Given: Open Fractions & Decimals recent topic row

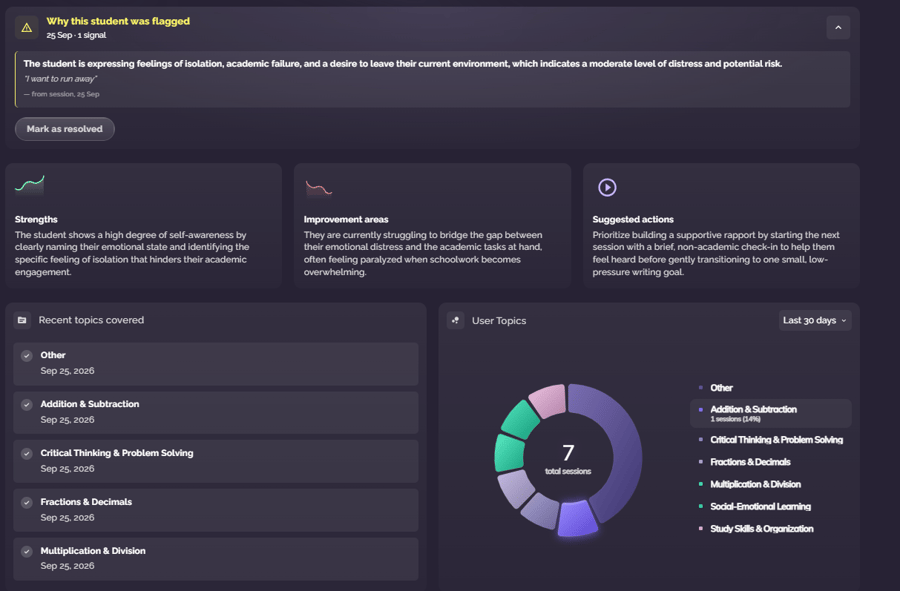Looking at the screenshot, I should [216, 510].
